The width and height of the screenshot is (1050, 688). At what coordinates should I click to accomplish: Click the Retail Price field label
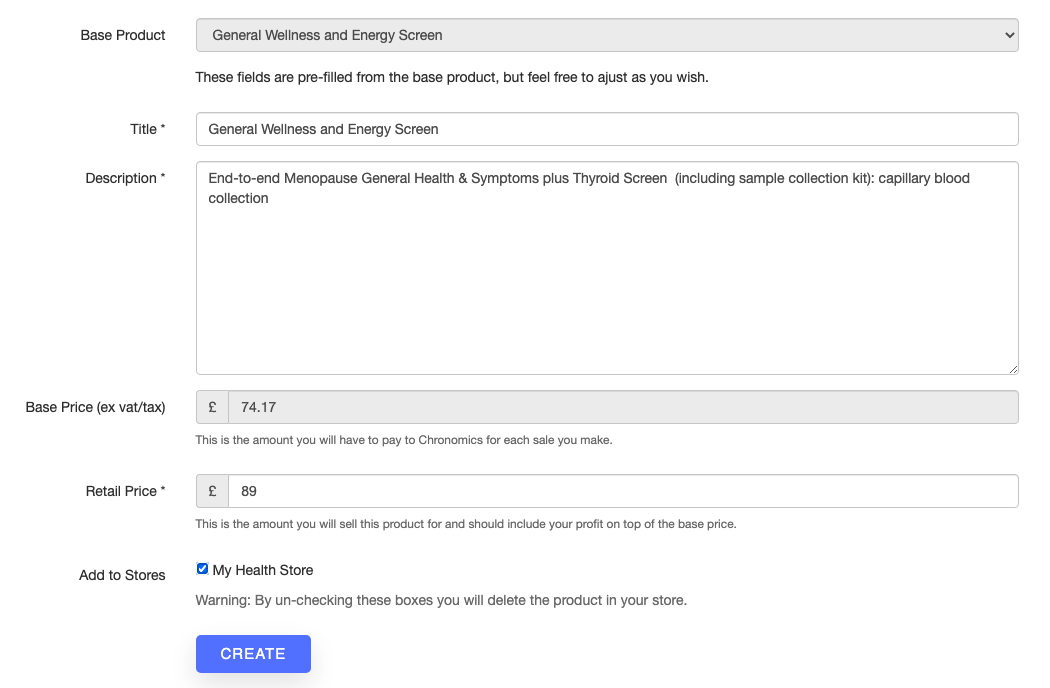coord(125,491)
